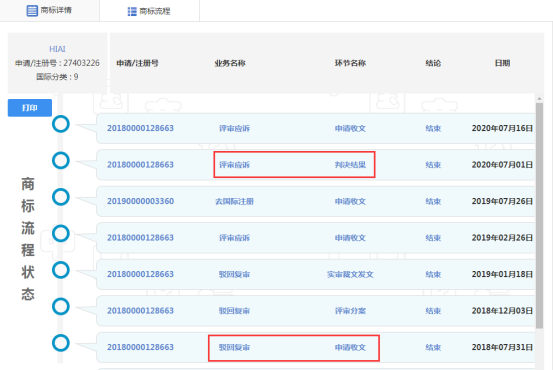This screenshot has height=370, width=553.
Task: Click the date 2018年12月03日
Action: pos(502,311)
